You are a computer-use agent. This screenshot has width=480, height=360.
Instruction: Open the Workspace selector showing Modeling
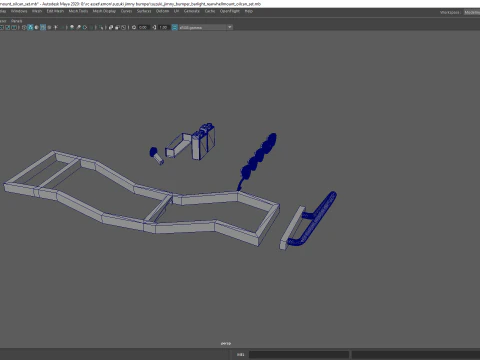click(472, 12)
